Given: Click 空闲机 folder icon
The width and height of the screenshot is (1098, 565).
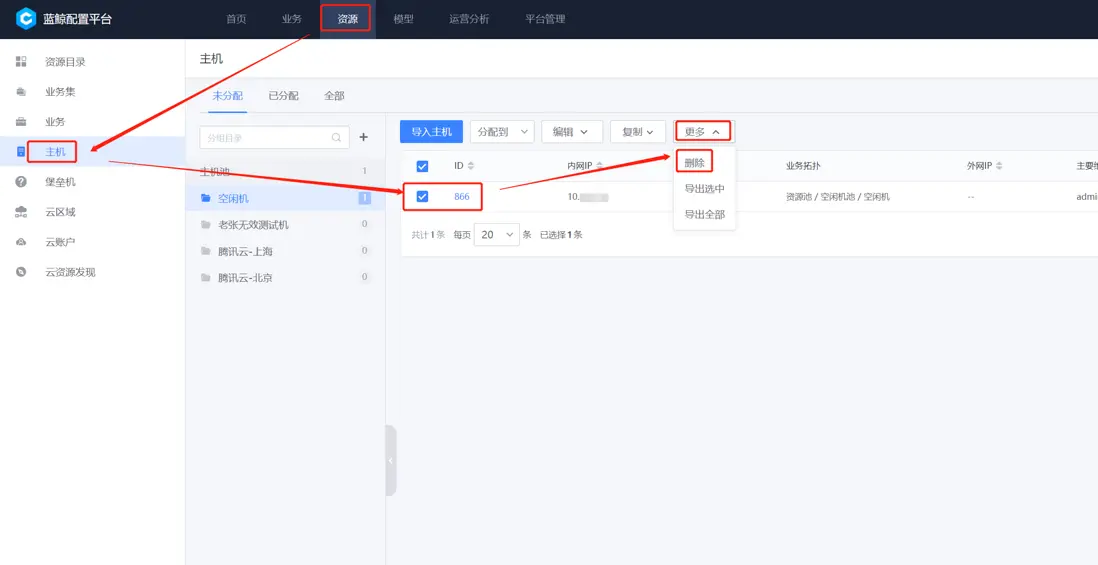Looking at the screenshot, I should click(x=206, y=198).
